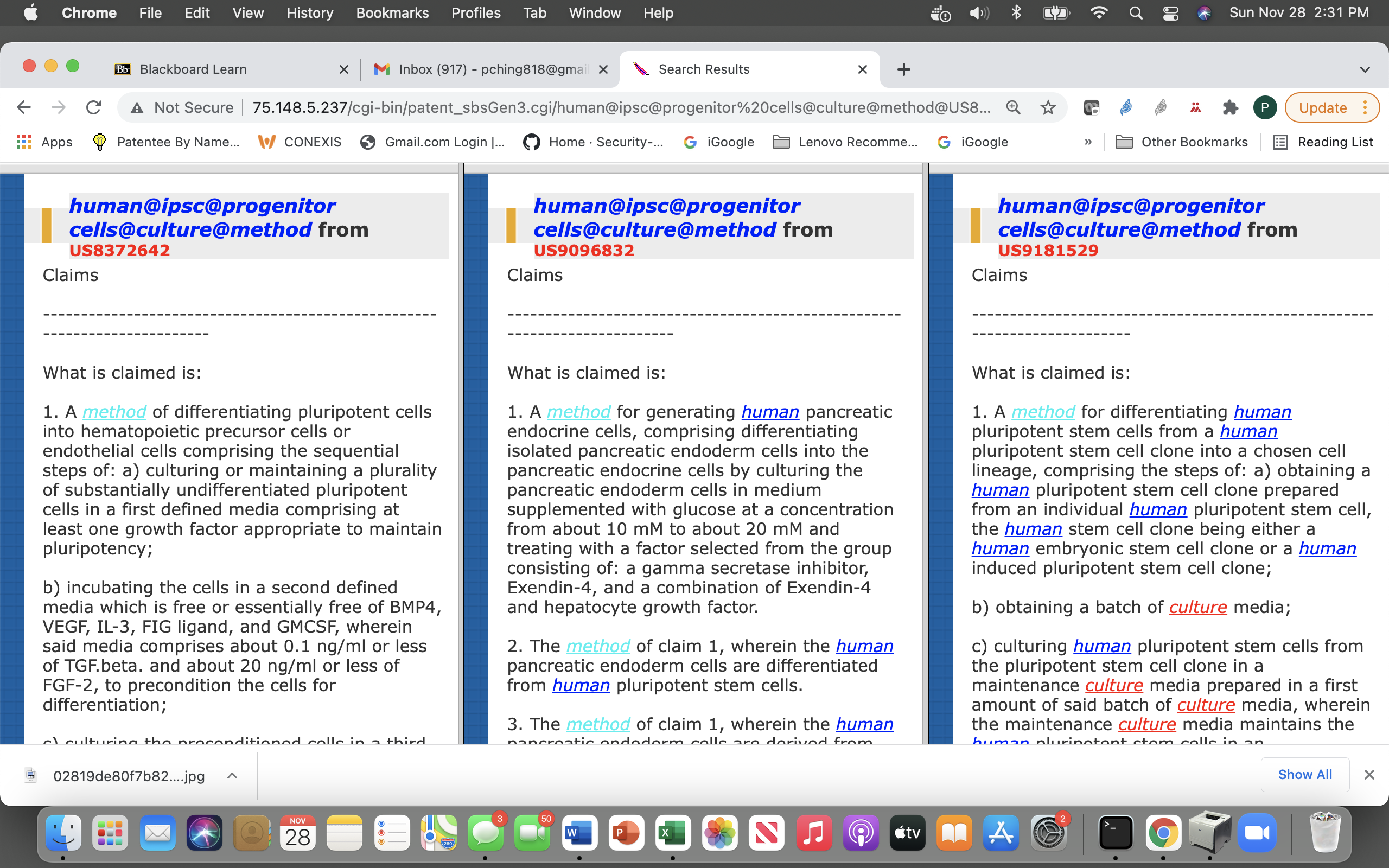Open Calendar showing Nov 28 in Dock
The image size is (1389, 868).
(298, 832)
